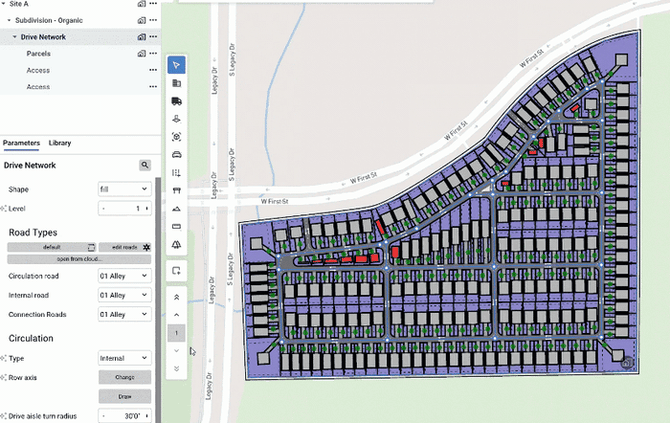Open more options for Site A

153,3
